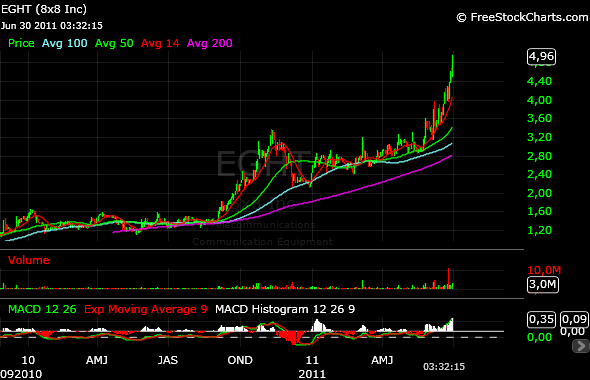Click the OND quarter label on time axis
The height and width of the screenshot is (380, 590).
[x=240, y=360]
